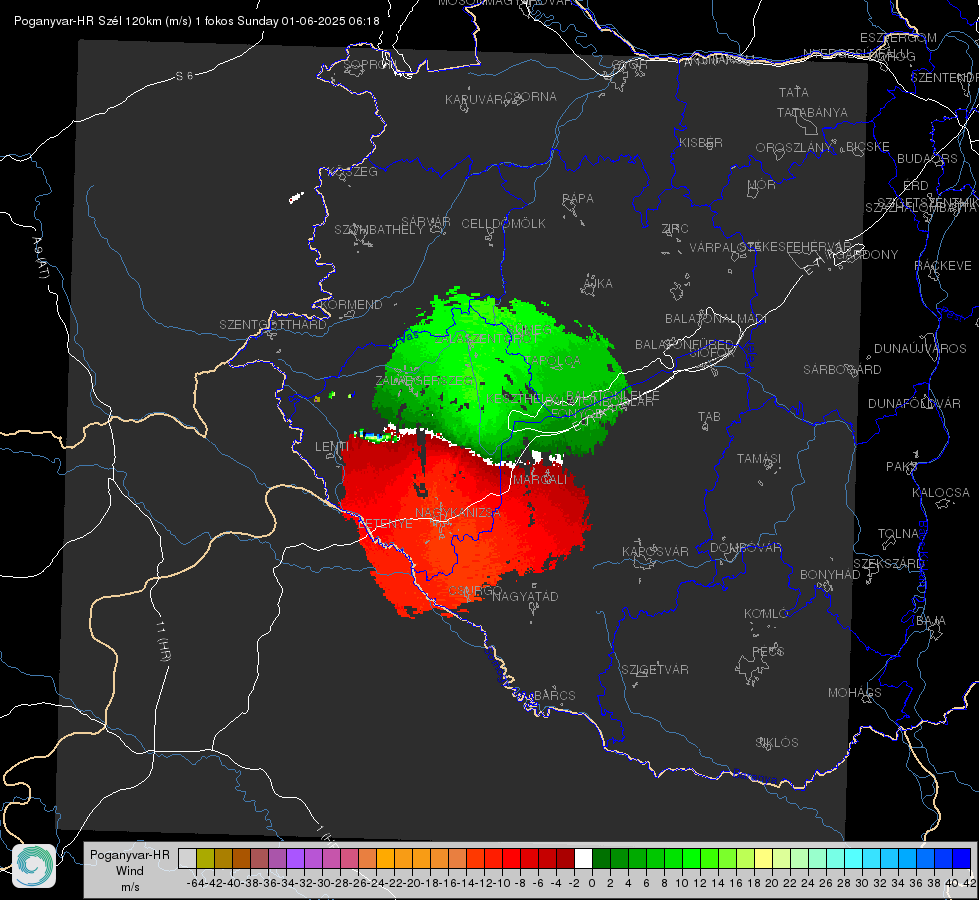Select the CELLDOMOLK label

click(503, 224)
